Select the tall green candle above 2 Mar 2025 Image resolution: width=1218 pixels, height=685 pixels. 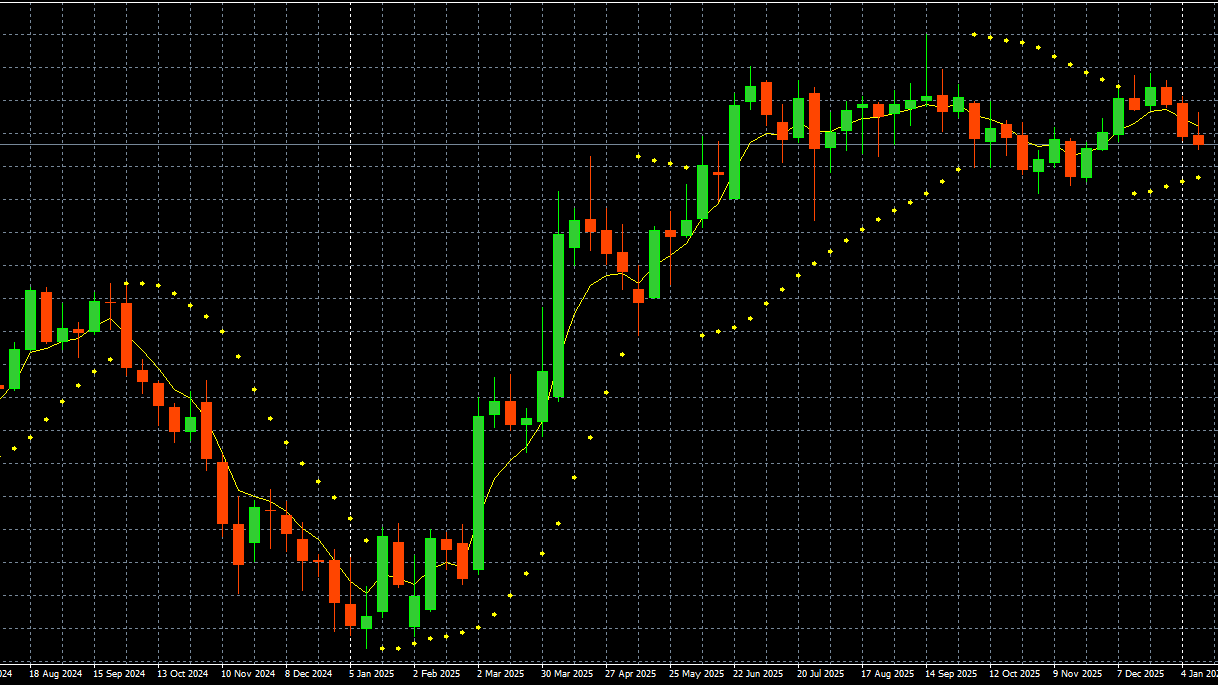coord(479,492)
